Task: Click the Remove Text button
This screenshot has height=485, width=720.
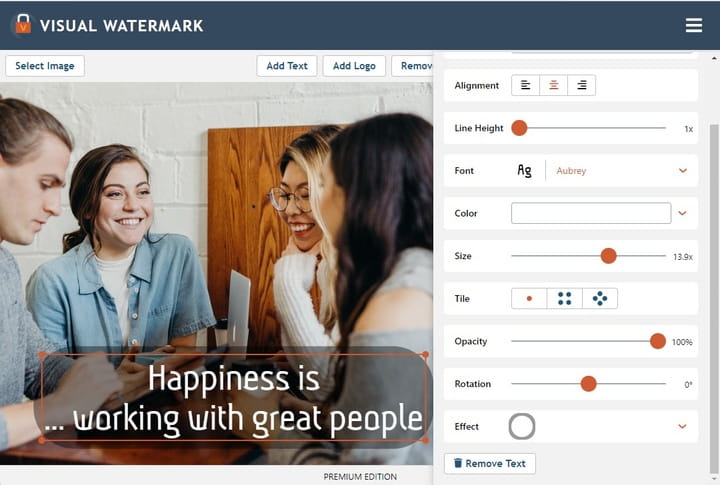Action: 489,463
